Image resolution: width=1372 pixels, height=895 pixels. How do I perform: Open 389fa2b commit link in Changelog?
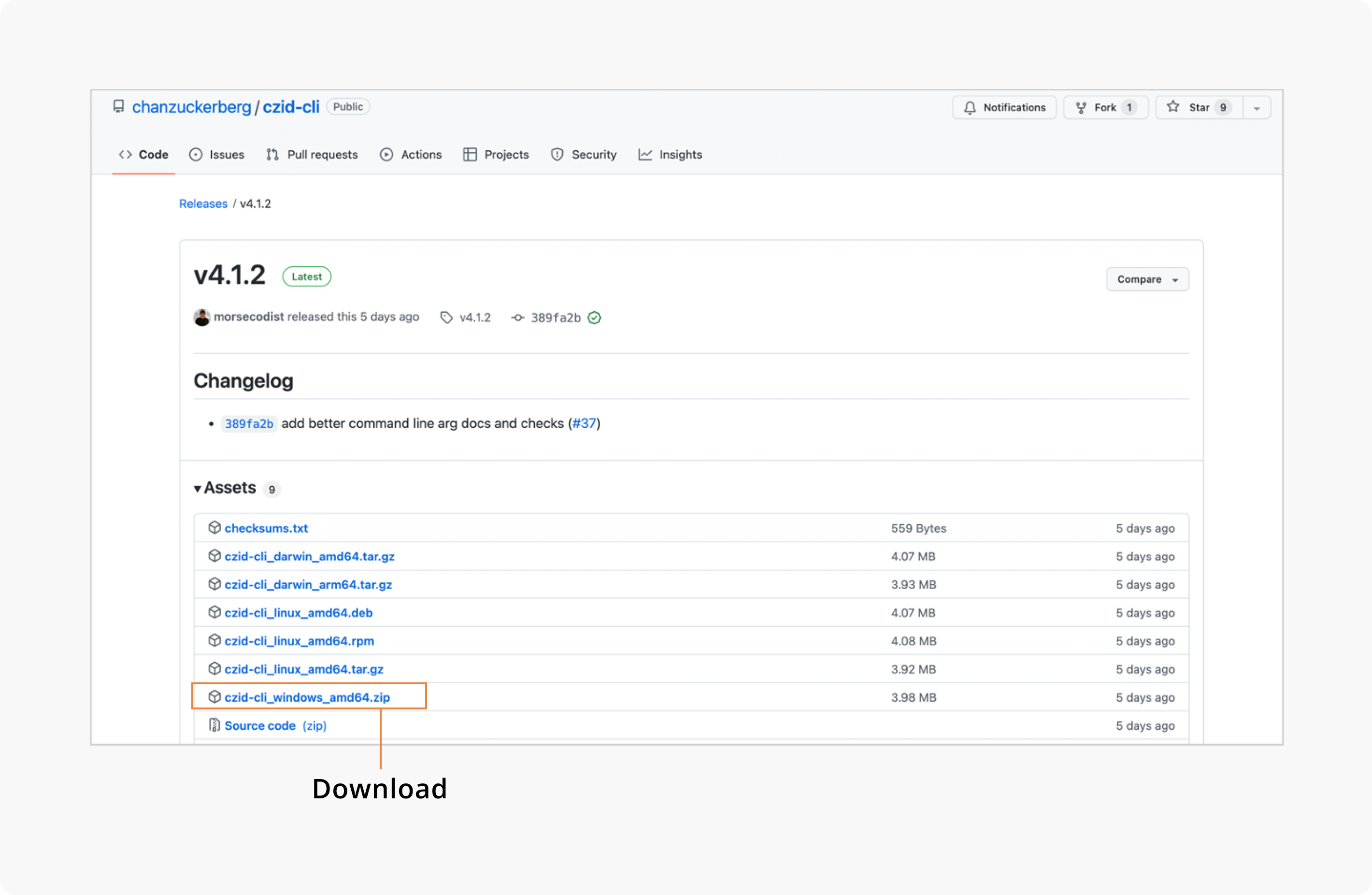click(x=249, y=424)
